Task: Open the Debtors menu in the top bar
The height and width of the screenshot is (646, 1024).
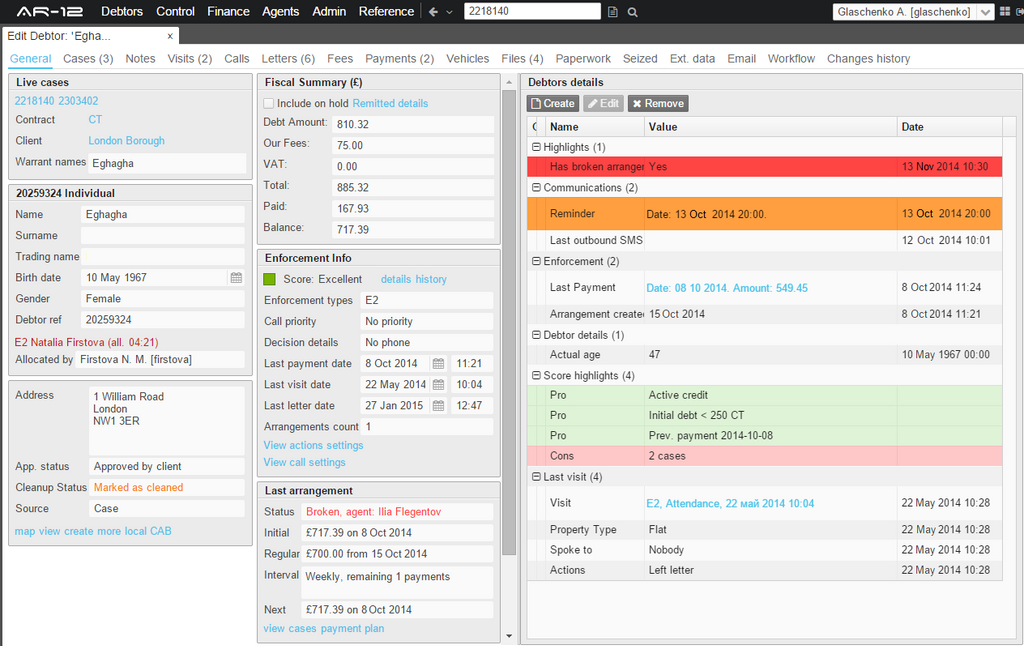Action: click(x=122, y=12)
